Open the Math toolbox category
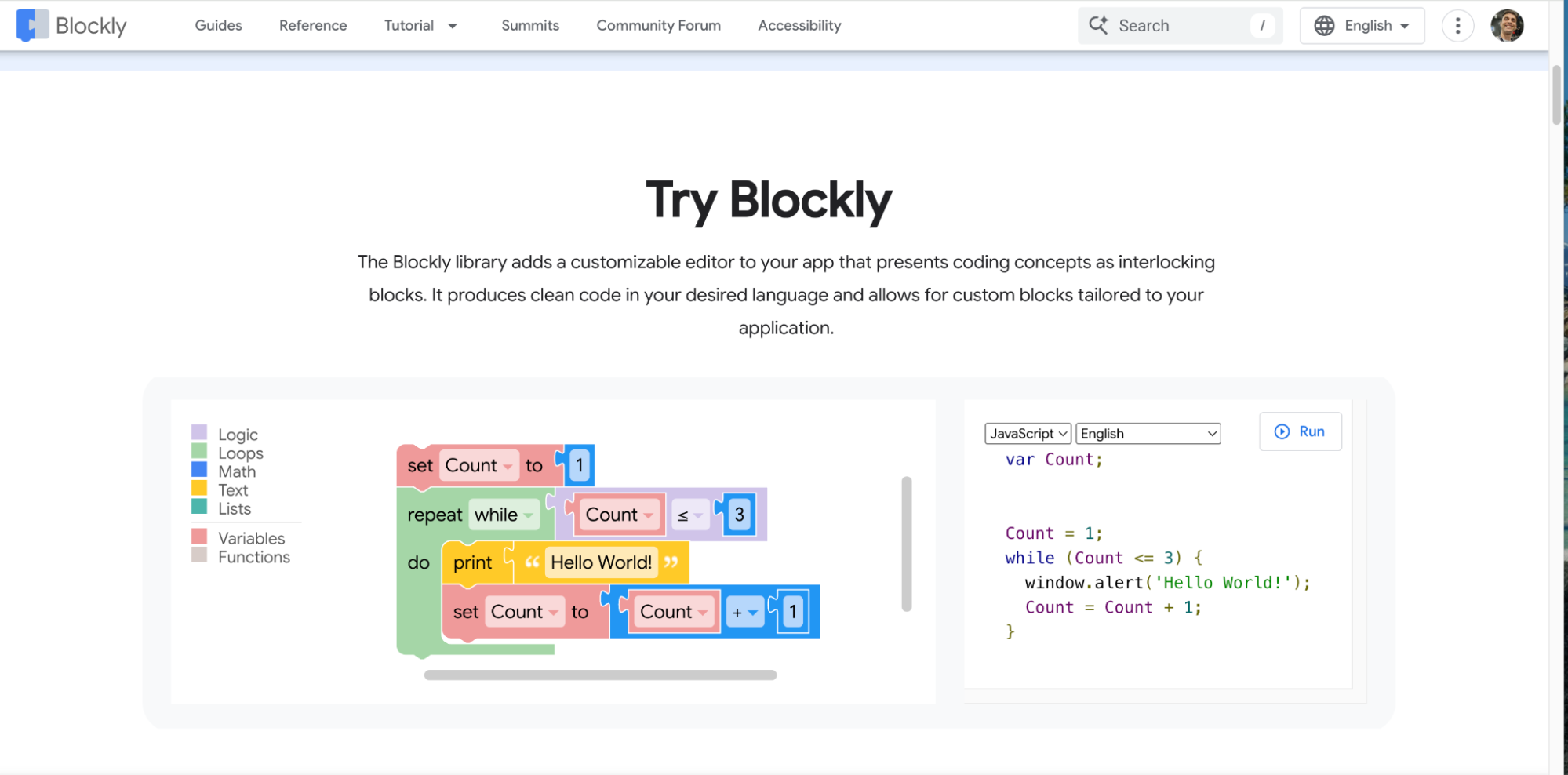This screenshot has width=1568, height=775. [237, 471]
